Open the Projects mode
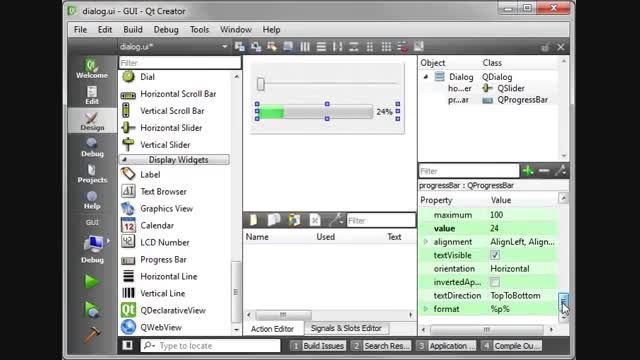This screenshot has height=360, width=640. click(92, 173)
